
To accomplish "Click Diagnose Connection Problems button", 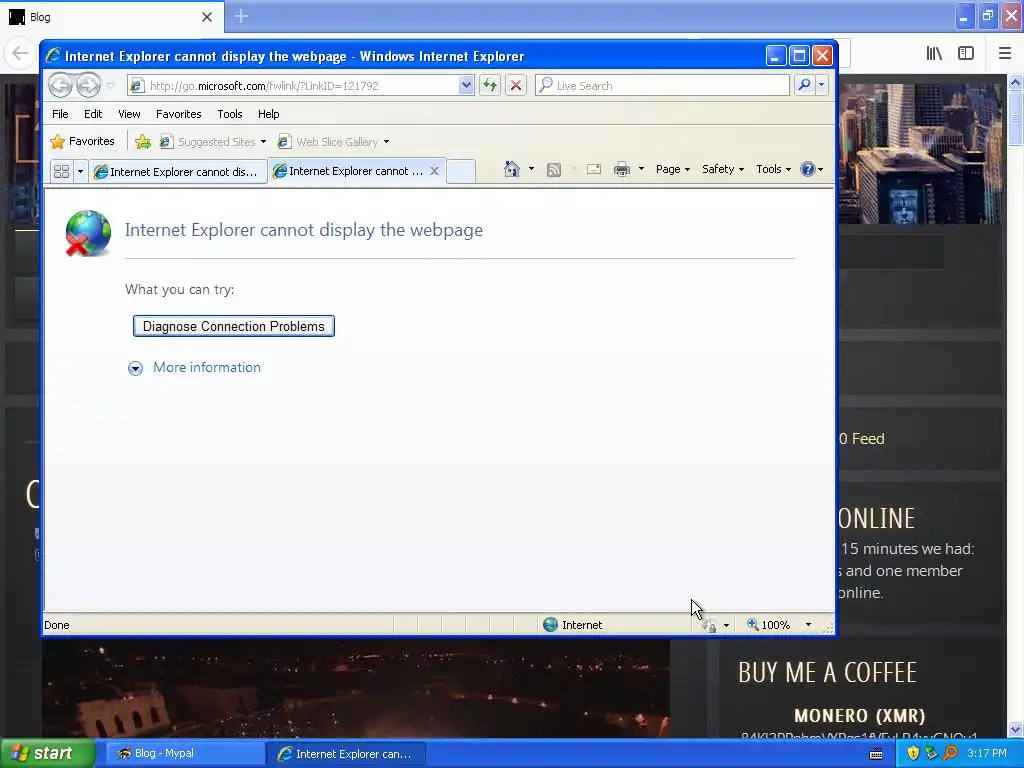I will 234,326.
